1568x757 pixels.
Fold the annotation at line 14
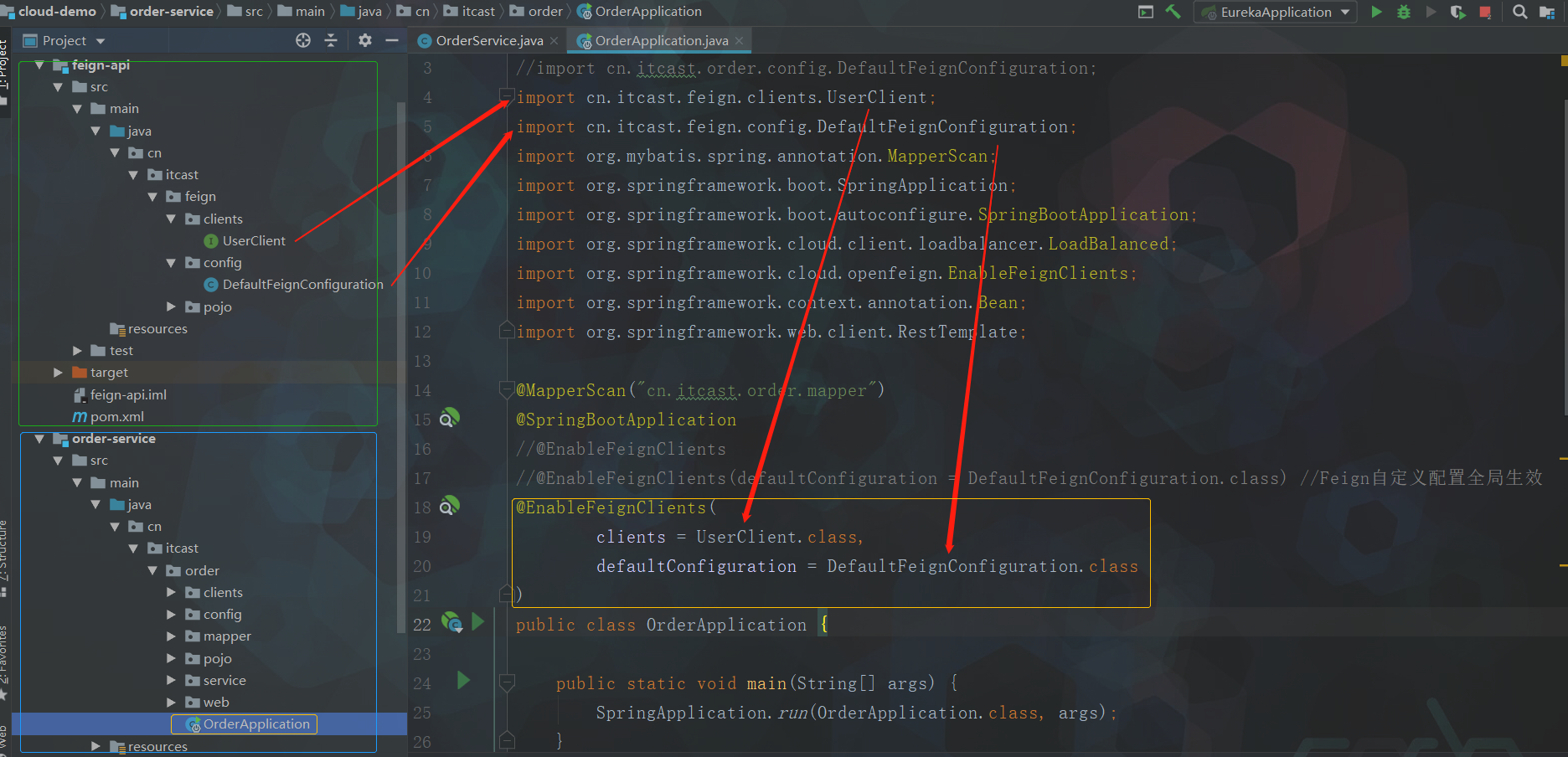[x=506, y=389]
